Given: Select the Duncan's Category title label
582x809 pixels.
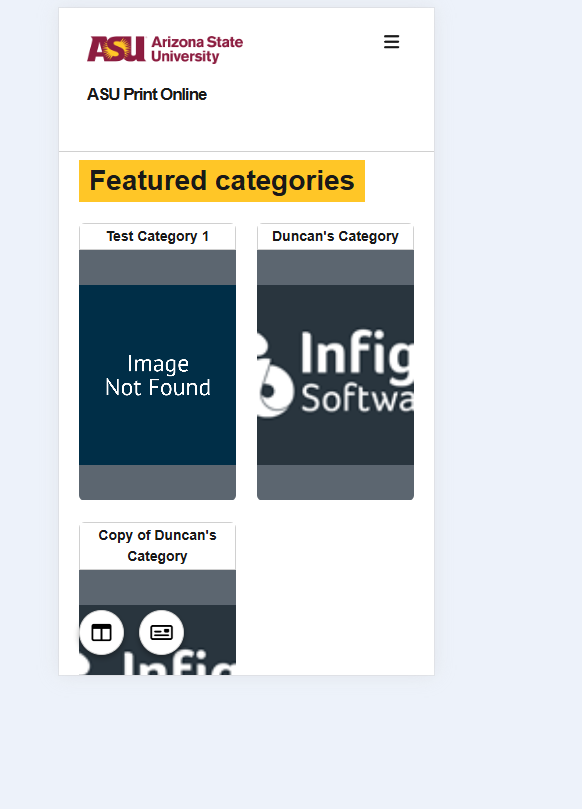Looking at the screenshot, I should (335, 236).
